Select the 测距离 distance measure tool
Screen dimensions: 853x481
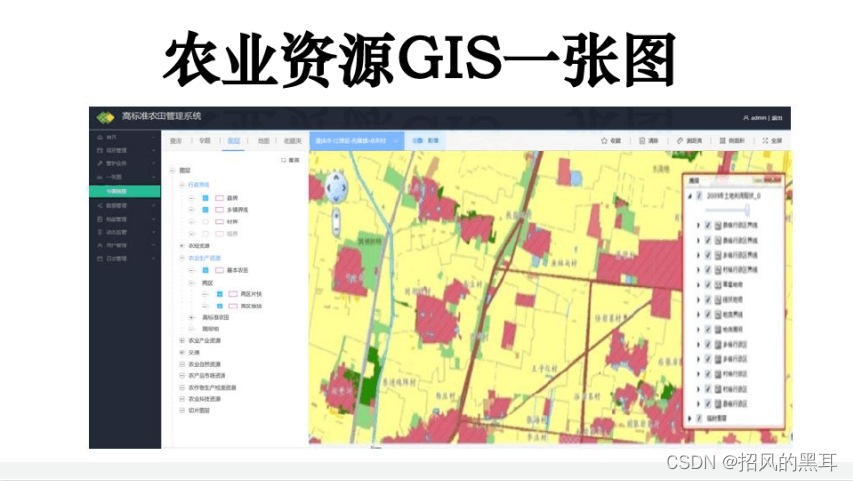689,141
